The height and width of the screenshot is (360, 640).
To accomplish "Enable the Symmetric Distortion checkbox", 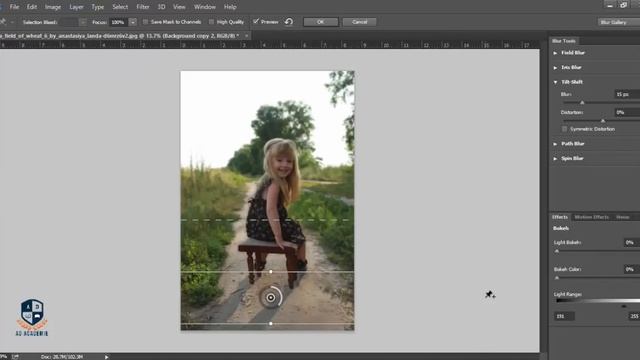I will point(564,129).
